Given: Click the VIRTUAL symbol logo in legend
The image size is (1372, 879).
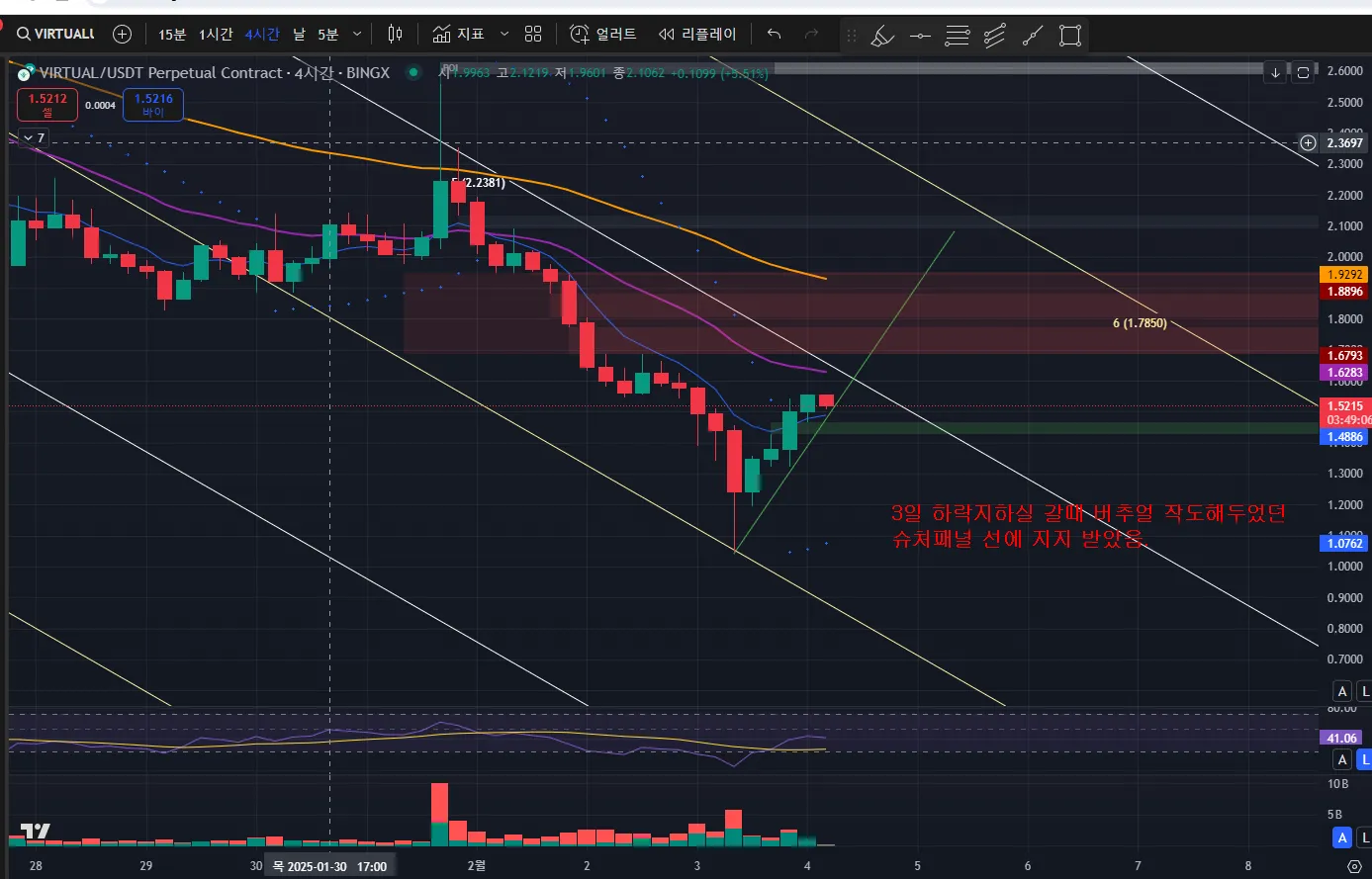Looking at the screenshot, I should (27, 72).
